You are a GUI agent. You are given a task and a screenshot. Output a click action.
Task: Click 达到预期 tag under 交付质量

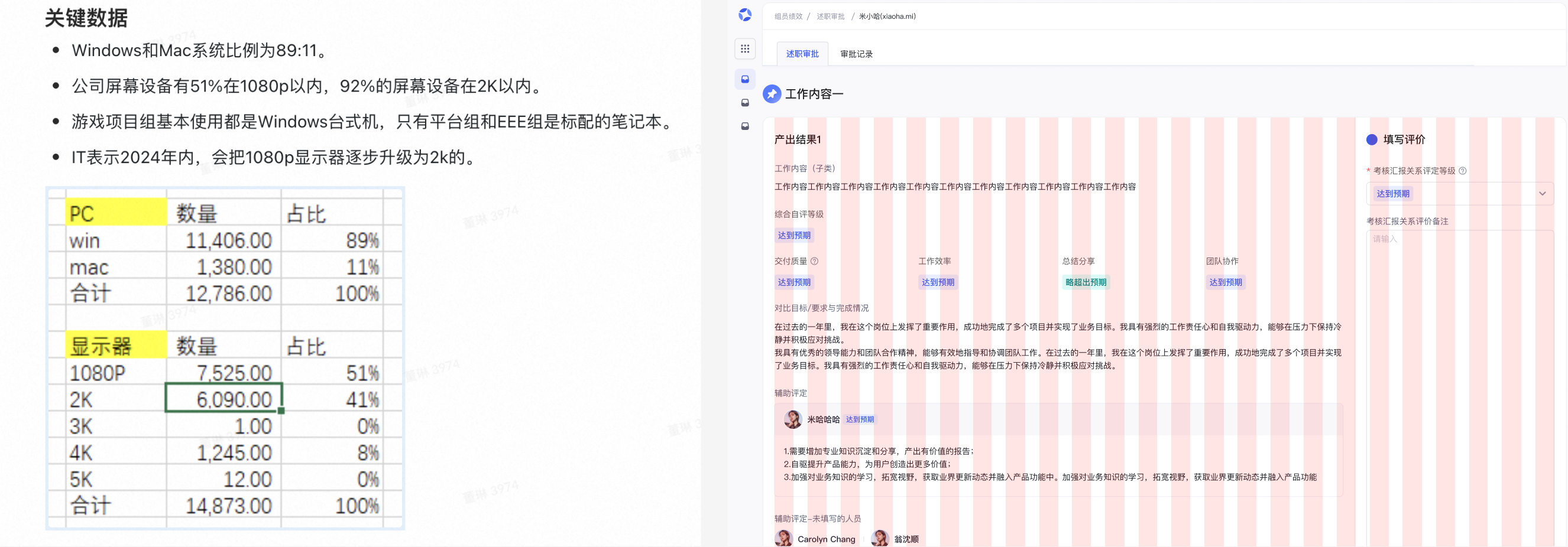[793, 282]
